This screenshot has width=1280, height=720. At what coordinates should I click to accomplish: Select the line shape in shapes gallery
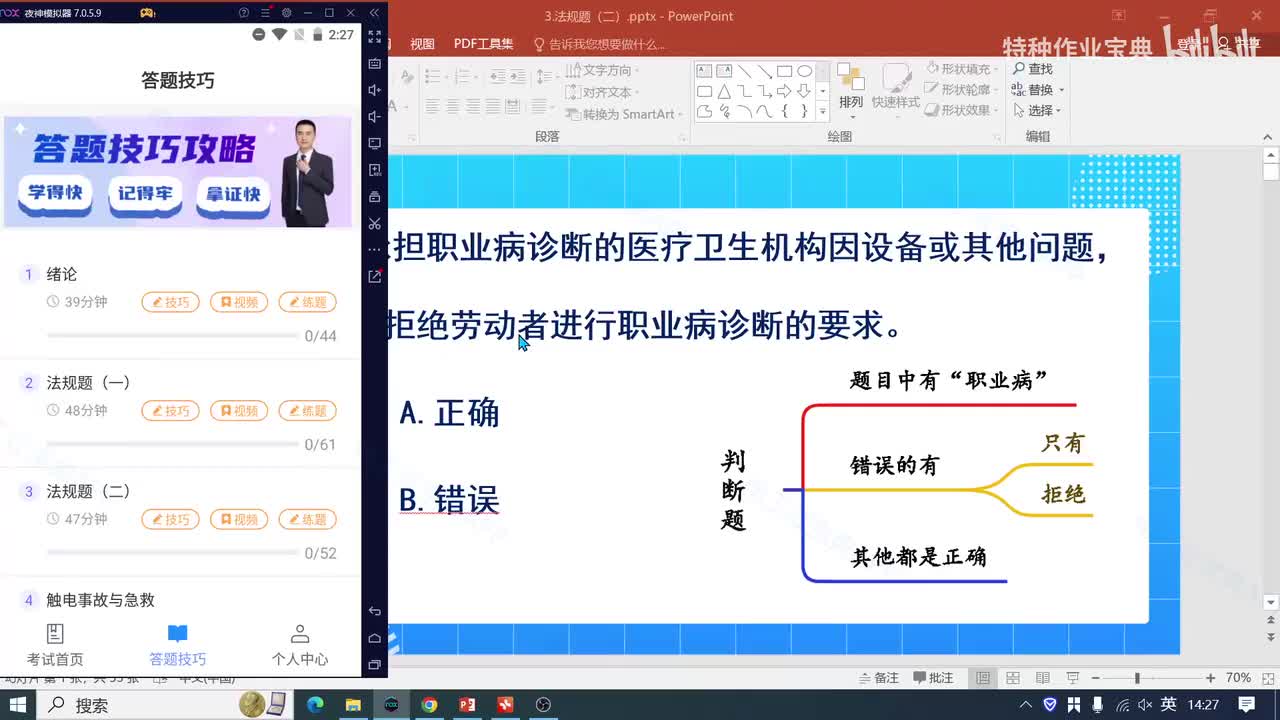[744, 71]
